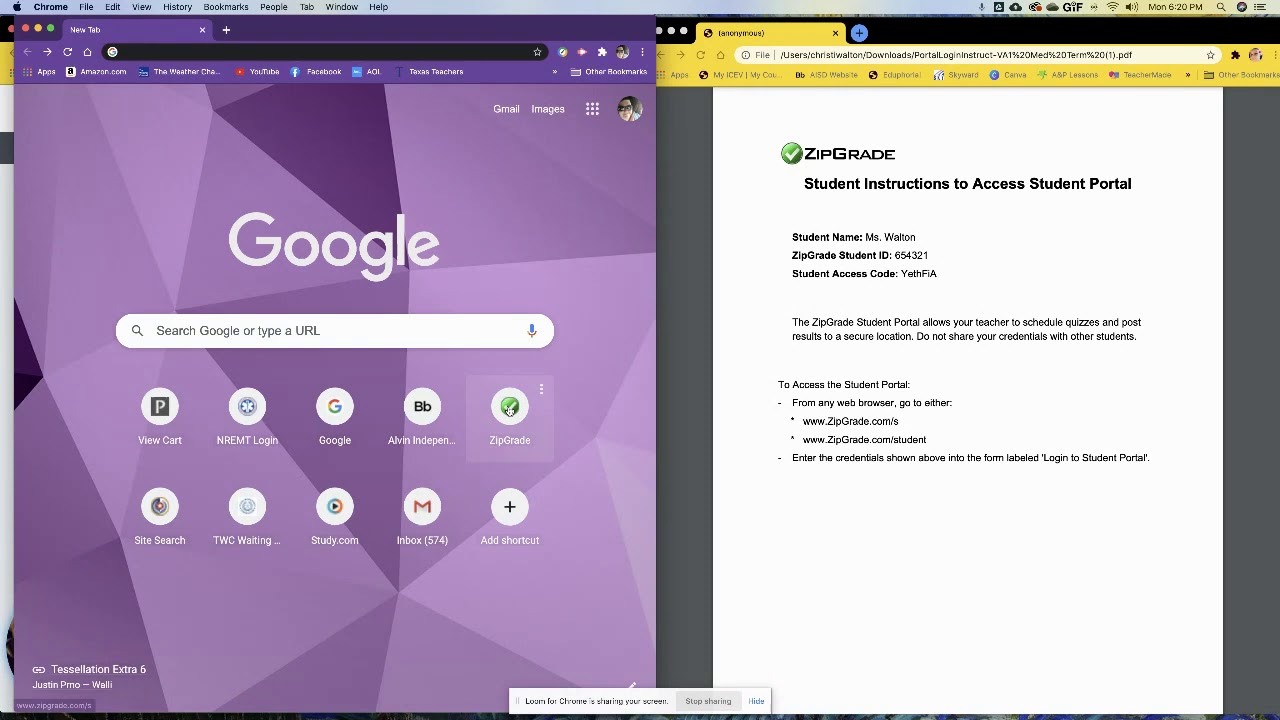
Task: Click the Images link on the New Tab page
Action: pyautogui.click(x=548, y=109)
